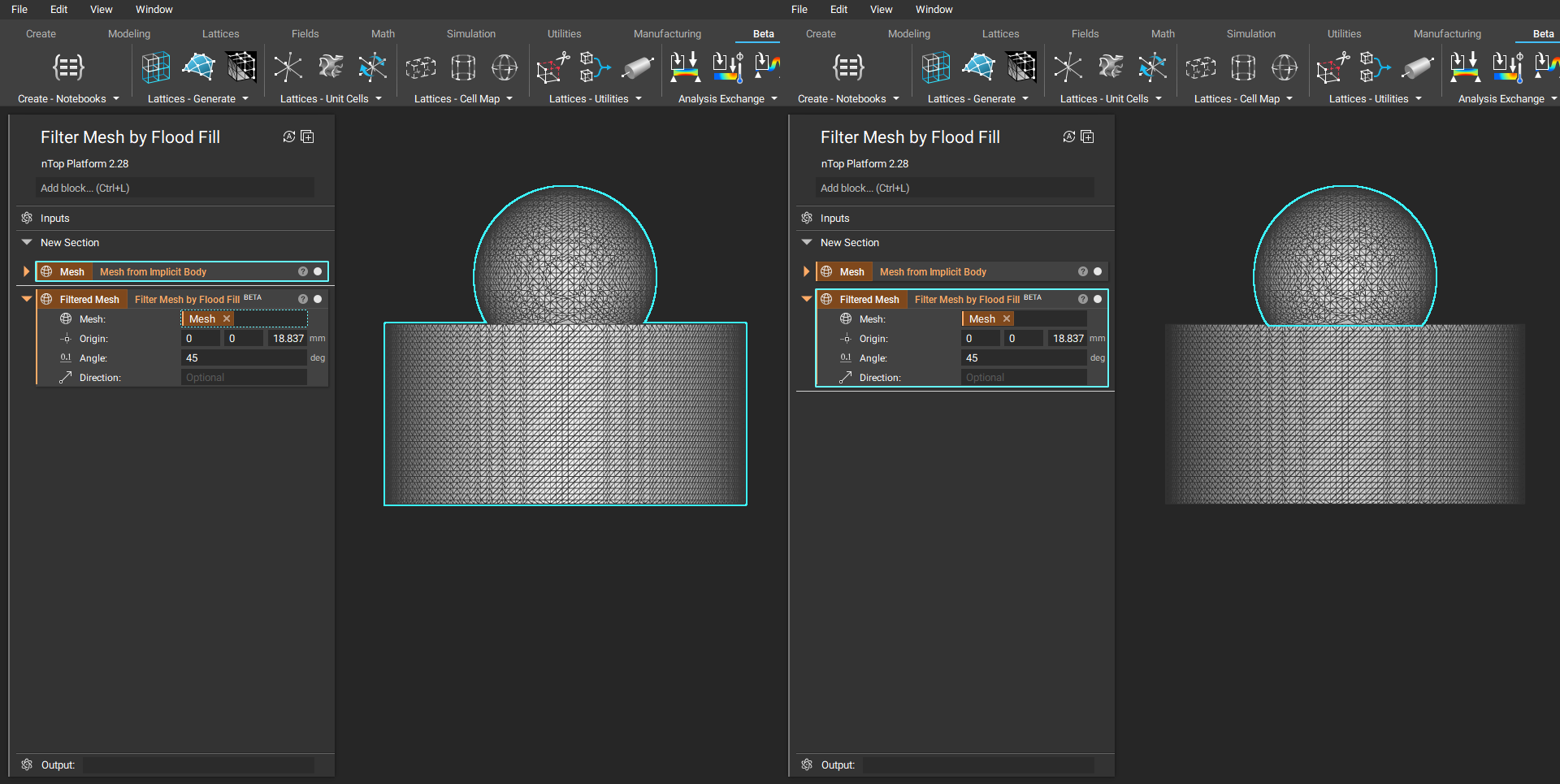Expand the Mesh block in right window
Image resolution: width=1560 pixels, height=784 pixels.
coord(806,271)
